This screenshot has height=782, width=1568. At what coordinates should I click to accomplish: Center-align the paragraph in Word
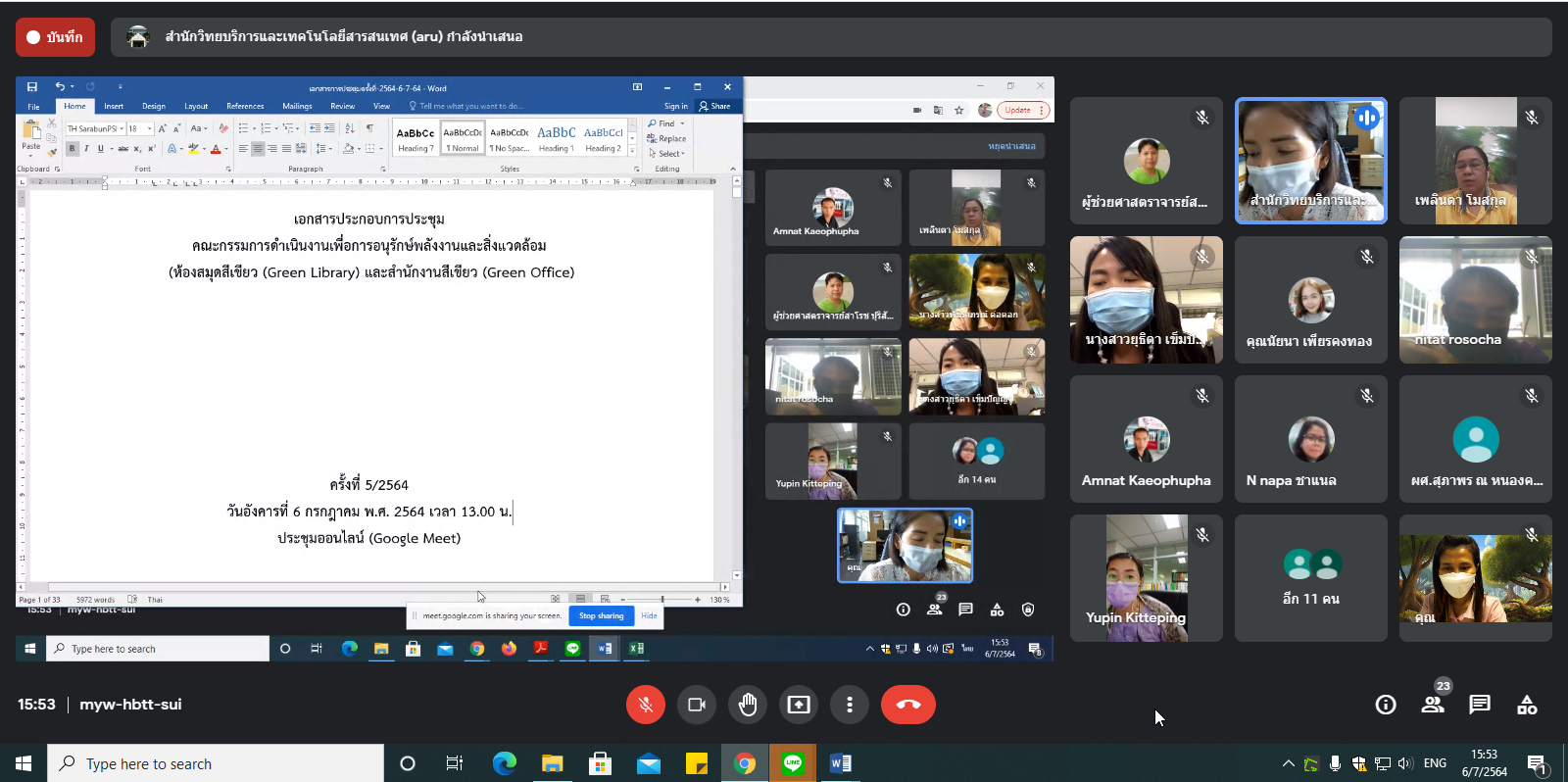pos(258,149)
